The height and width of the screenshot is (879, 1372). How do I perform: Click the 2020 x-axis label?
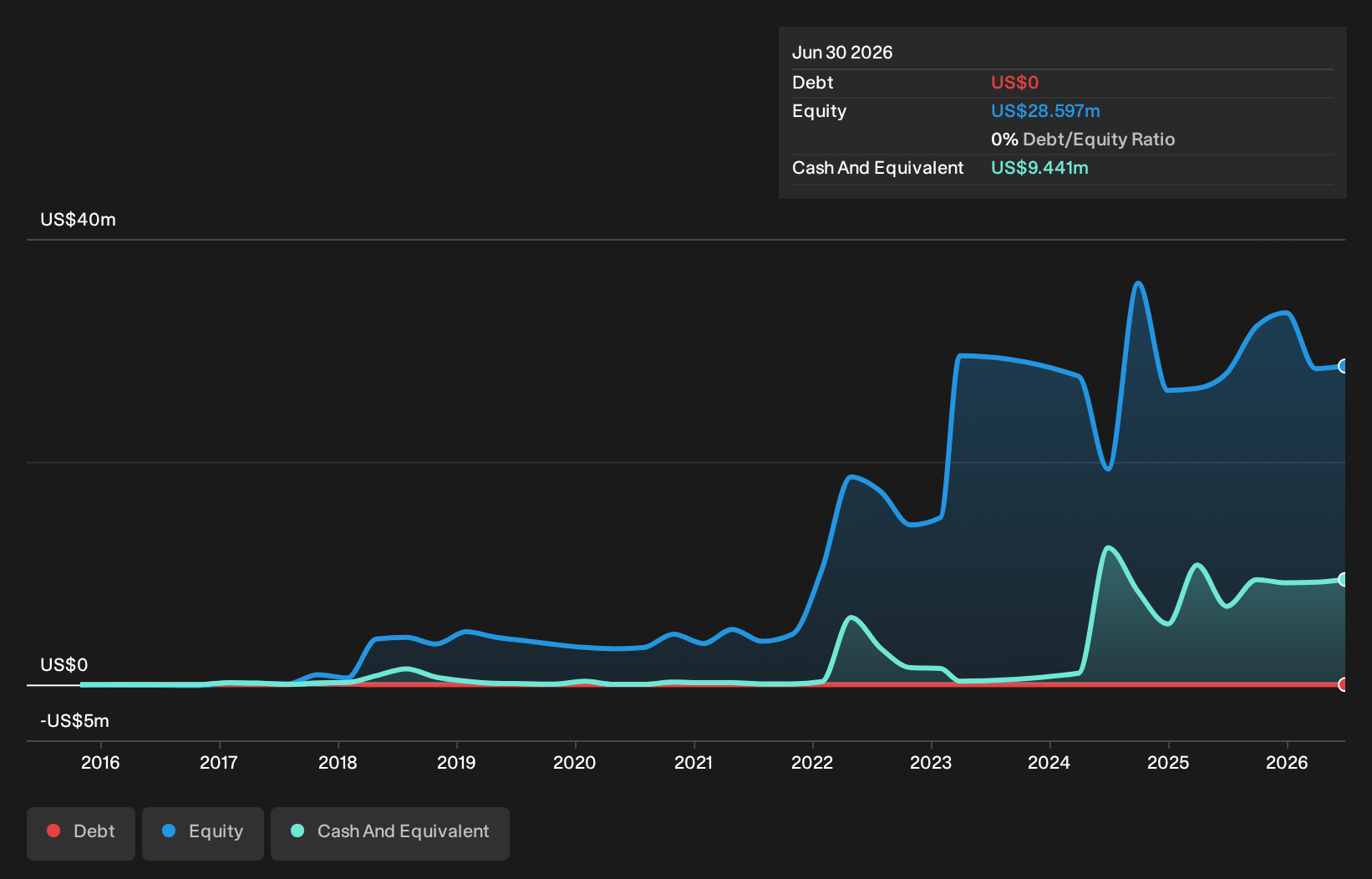pyautogui.click(x=575, y=762)
